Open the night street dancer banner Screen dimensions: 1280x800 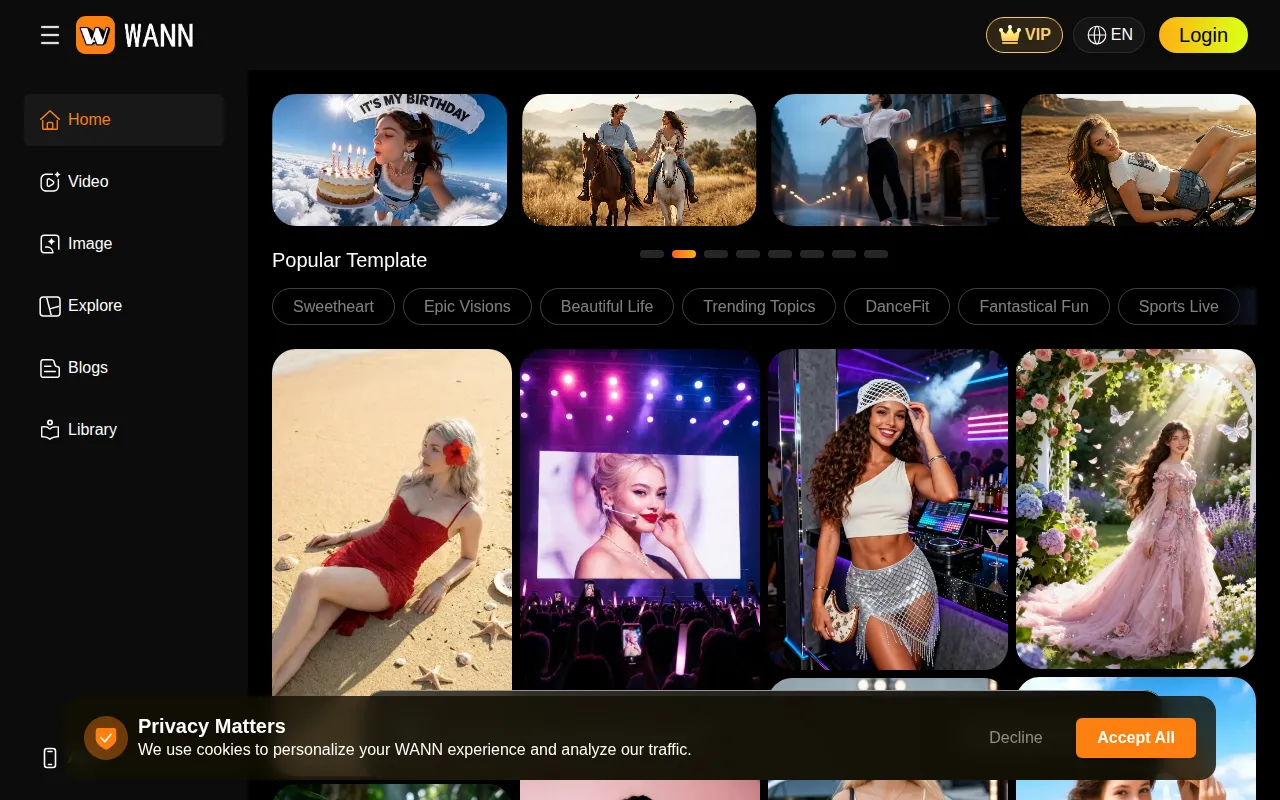(888, 160)
